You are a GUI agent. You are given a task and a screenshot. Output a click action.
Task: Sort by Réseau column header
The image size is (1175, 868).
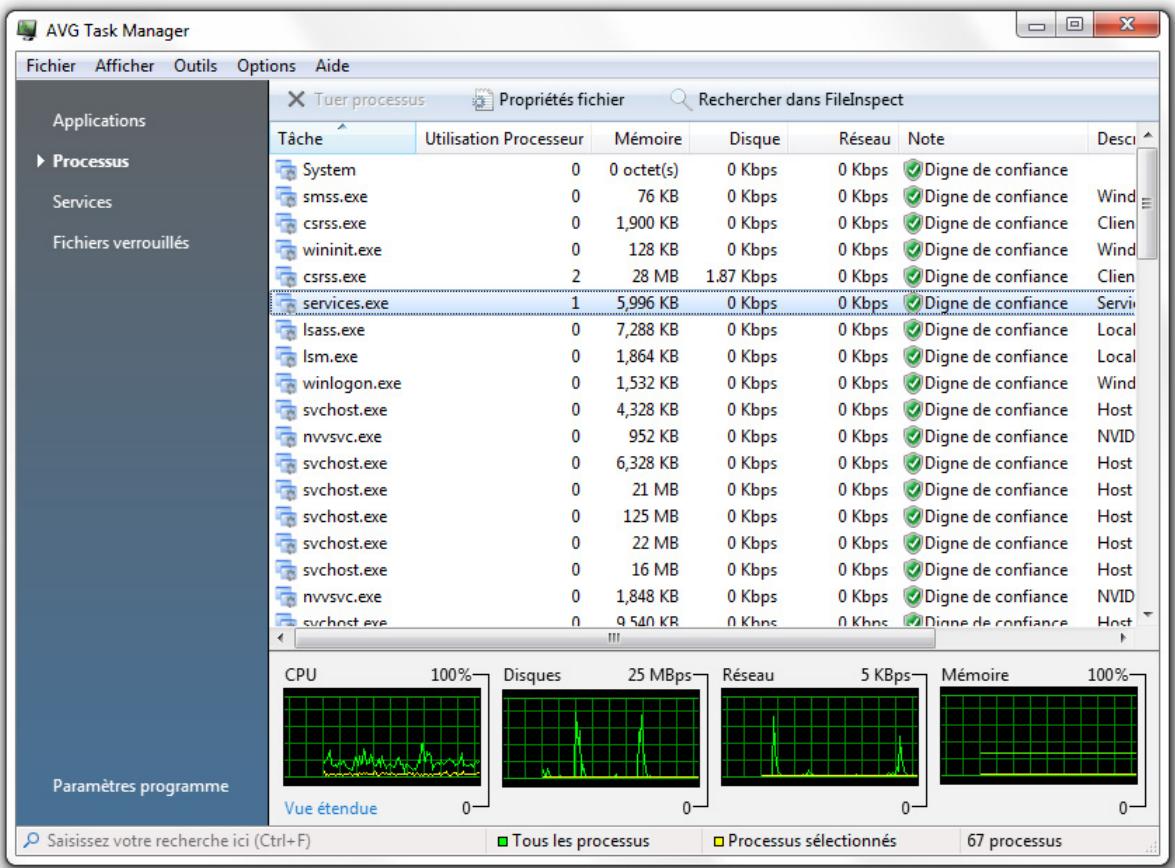(x=843, y=139)
